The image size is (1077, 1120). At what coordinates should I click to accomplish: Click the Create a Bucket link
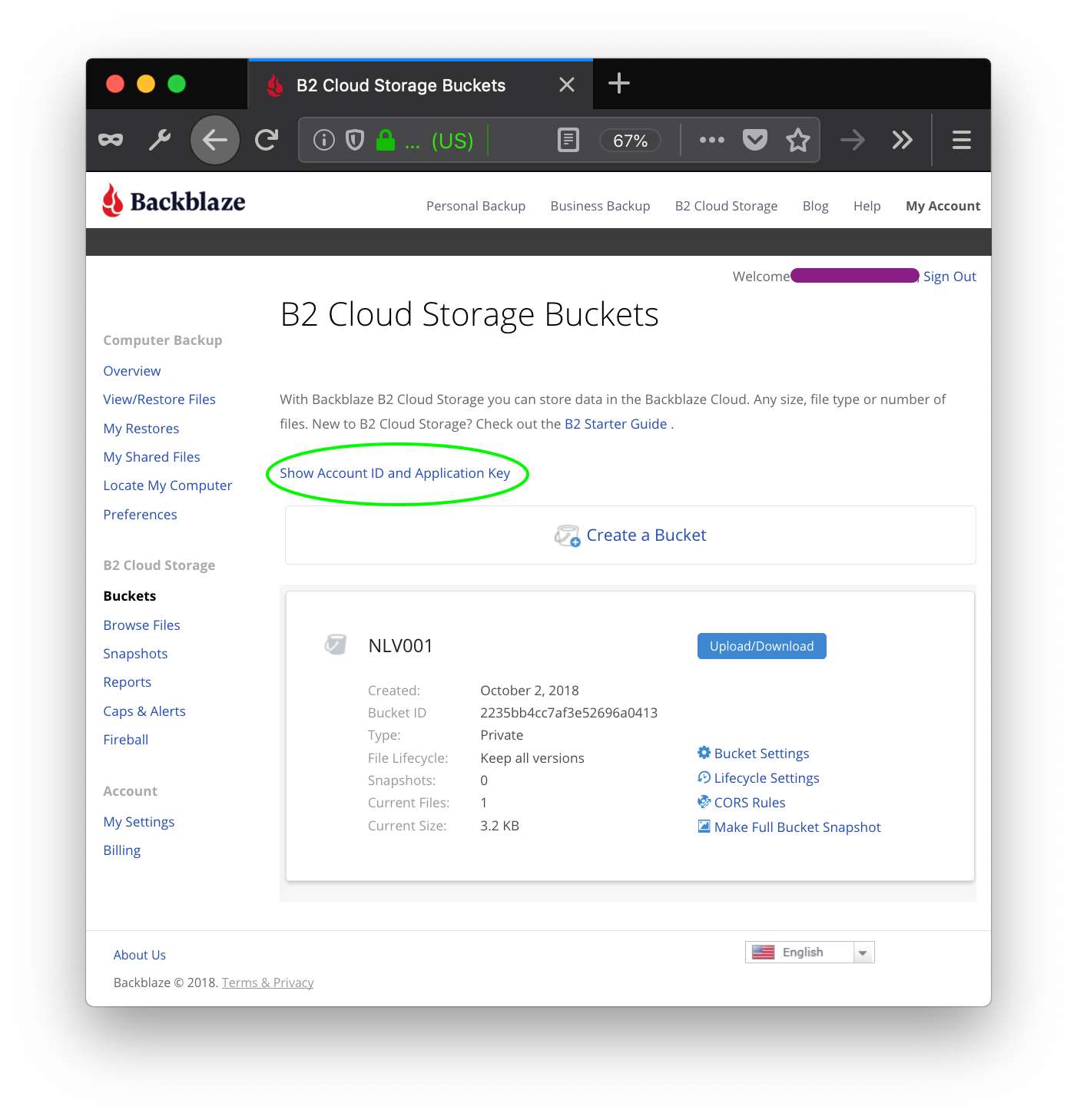646,535
